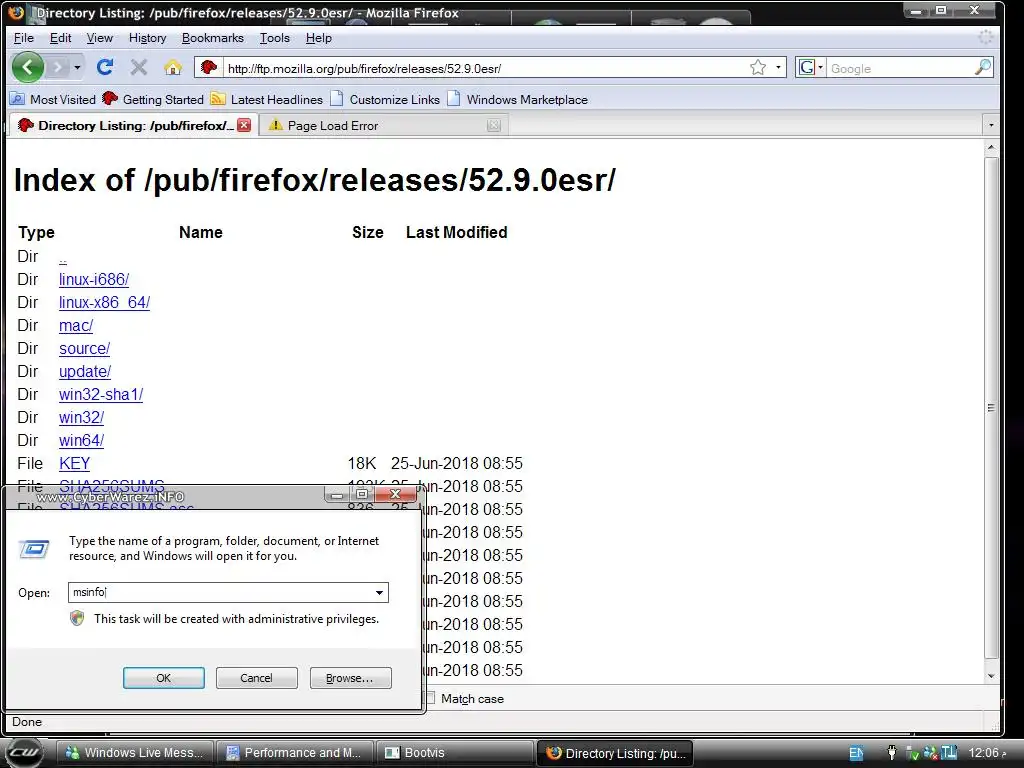
Task: Open the View menu
Action: pyautogui.click(x=99, y=38)
